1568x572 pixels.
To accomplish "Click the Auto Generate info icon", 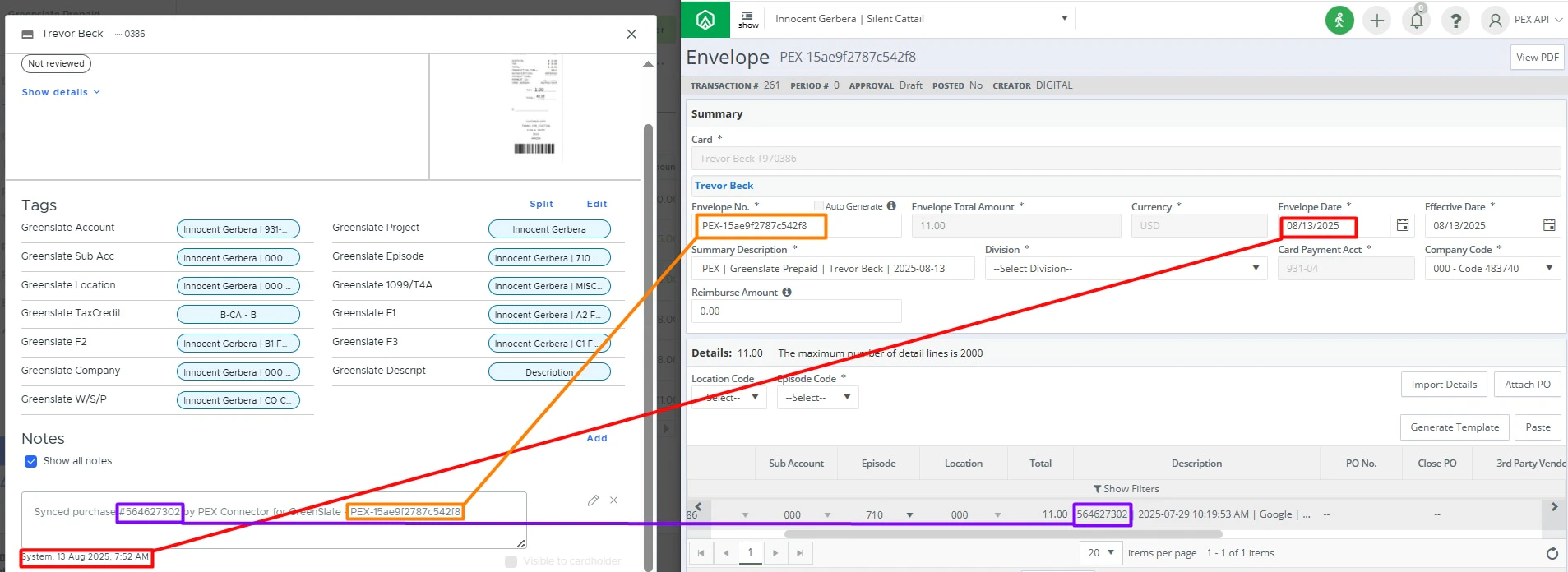I will click(x=891, y=206).
